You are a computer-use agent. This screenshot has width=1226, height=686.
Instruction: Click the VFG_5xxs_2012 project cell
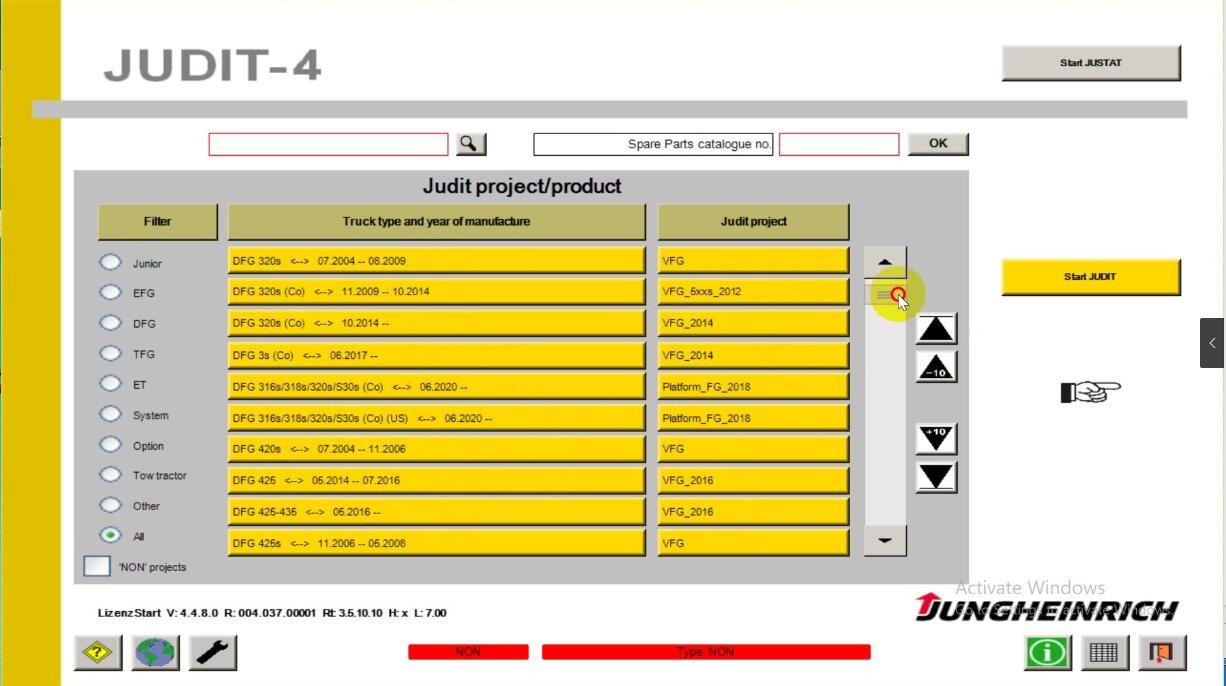tap(754, 292)
